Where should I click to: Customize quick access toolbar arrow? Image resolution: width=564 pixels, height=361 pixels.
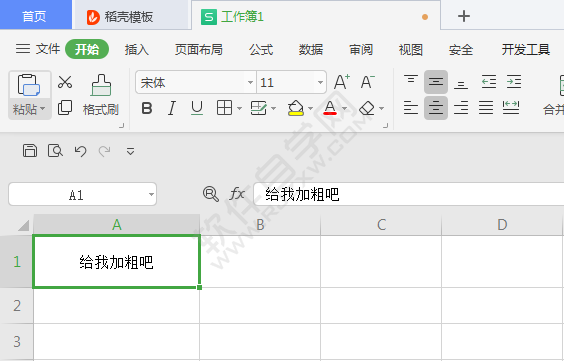130,151
